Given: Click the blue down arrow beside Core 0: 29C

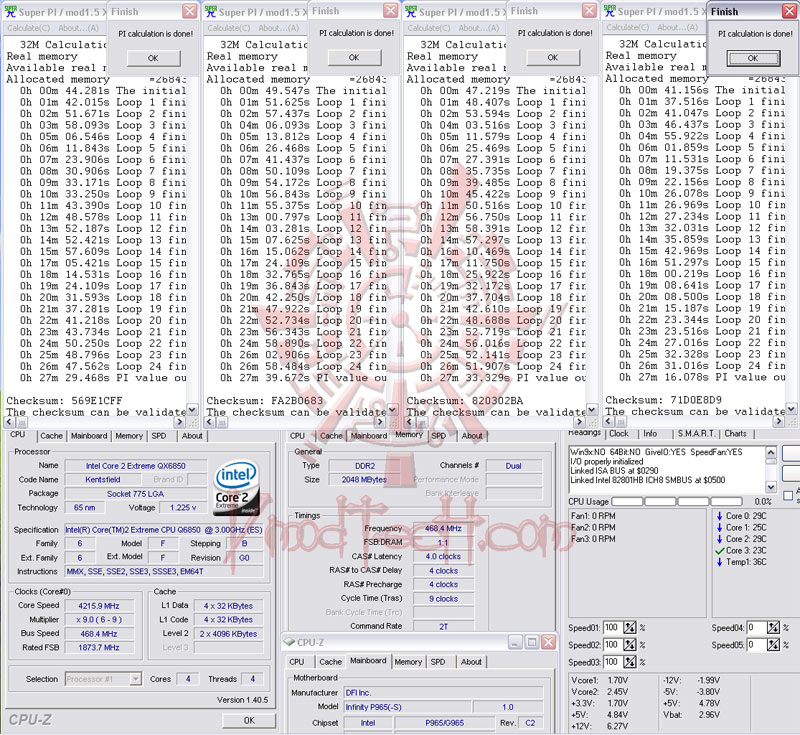Looking at the screenshot, I should (719, 516).
